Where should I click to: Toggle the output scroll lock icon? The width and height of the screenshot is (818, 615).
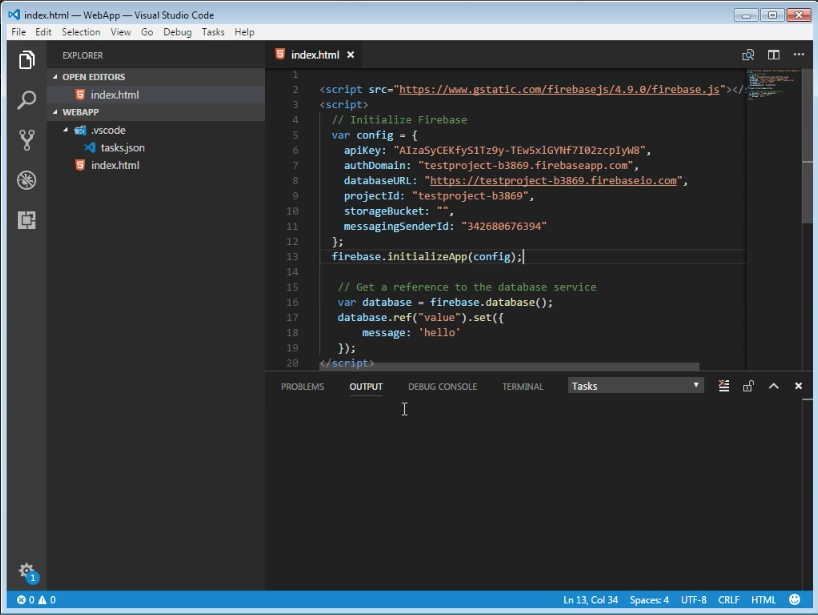point(748,386)
